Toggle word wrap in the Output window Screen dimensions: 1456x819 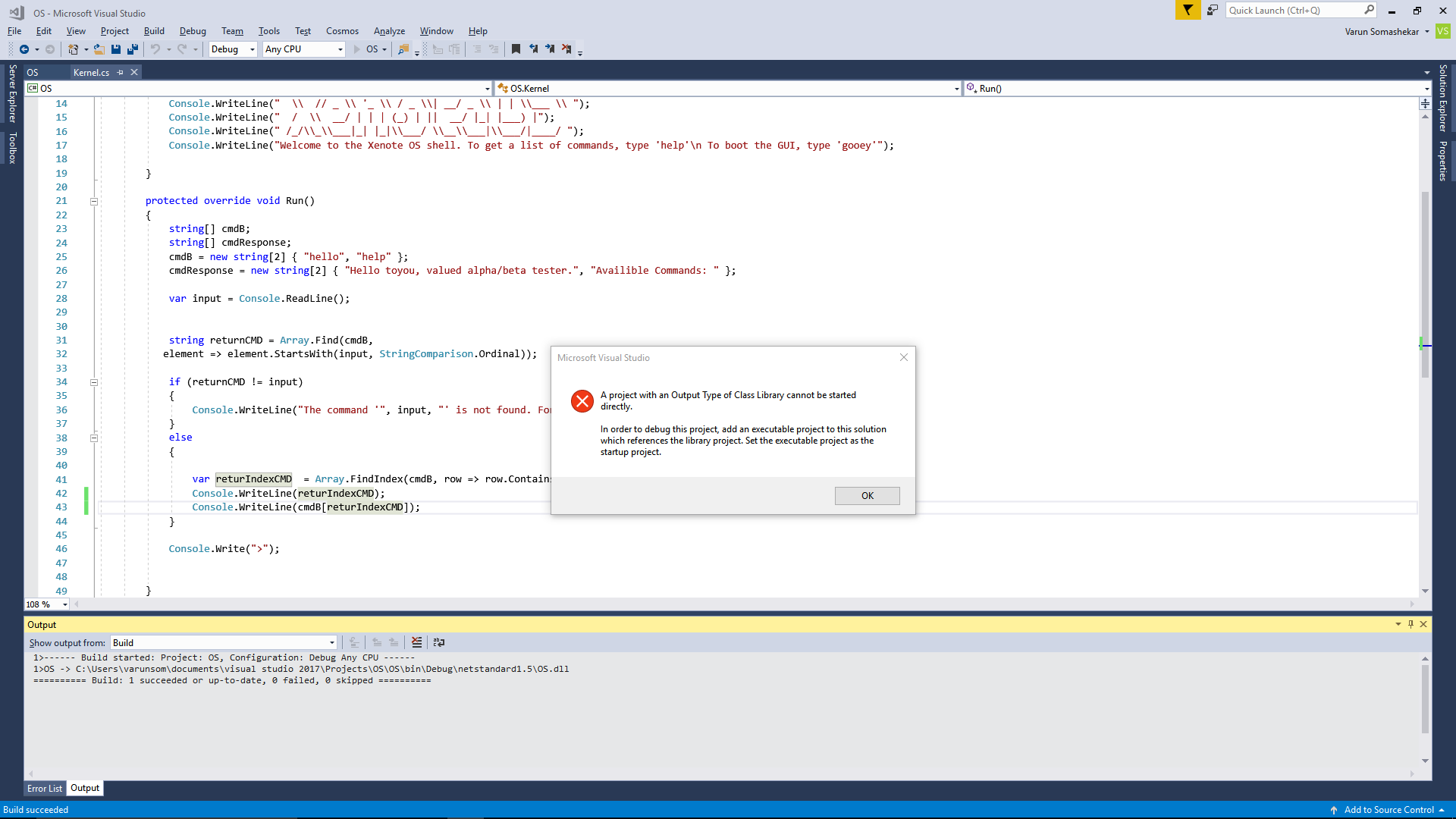[439, 642]
